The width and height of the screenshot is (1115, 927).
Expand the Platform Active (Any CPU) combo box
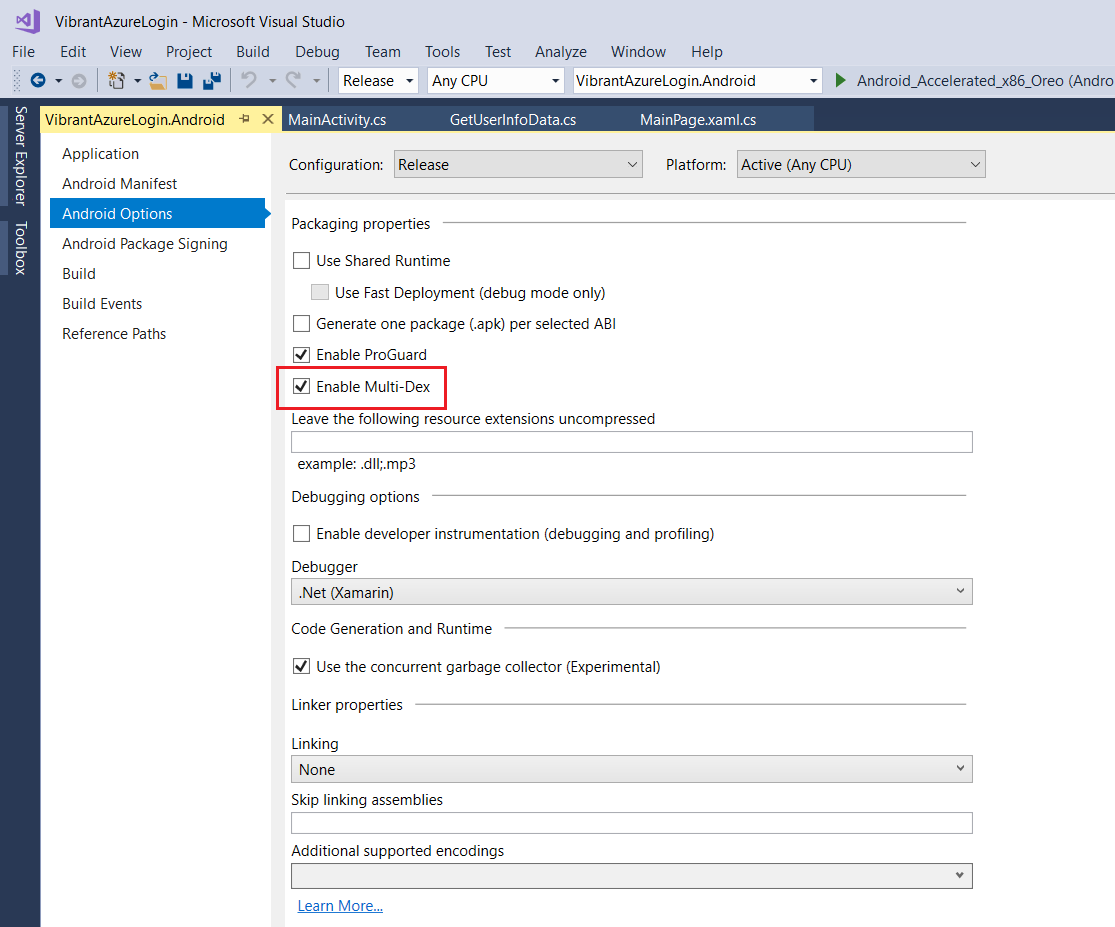click(860, 164)
